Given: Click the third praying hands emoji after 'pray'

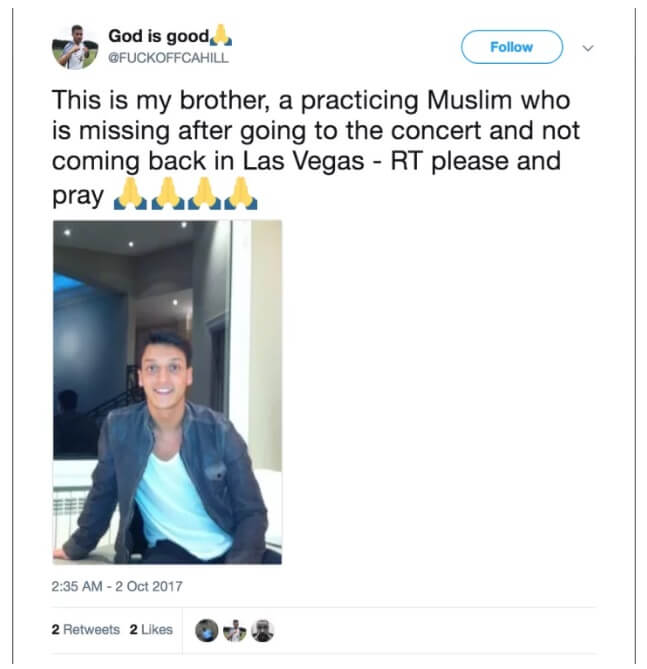Looking at the screenshot, I should 203,197.
